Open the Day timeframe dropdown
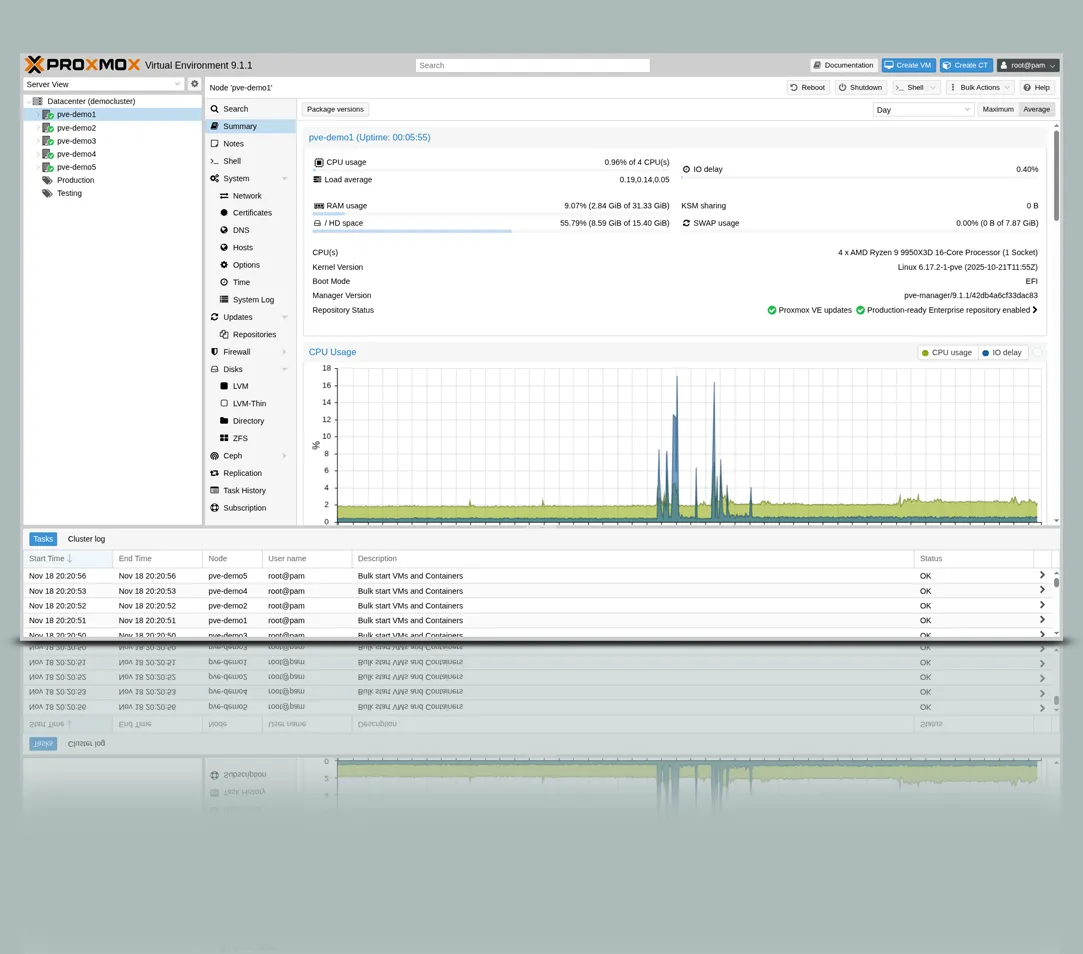The image size is (1083, 954). coord(922,109)
